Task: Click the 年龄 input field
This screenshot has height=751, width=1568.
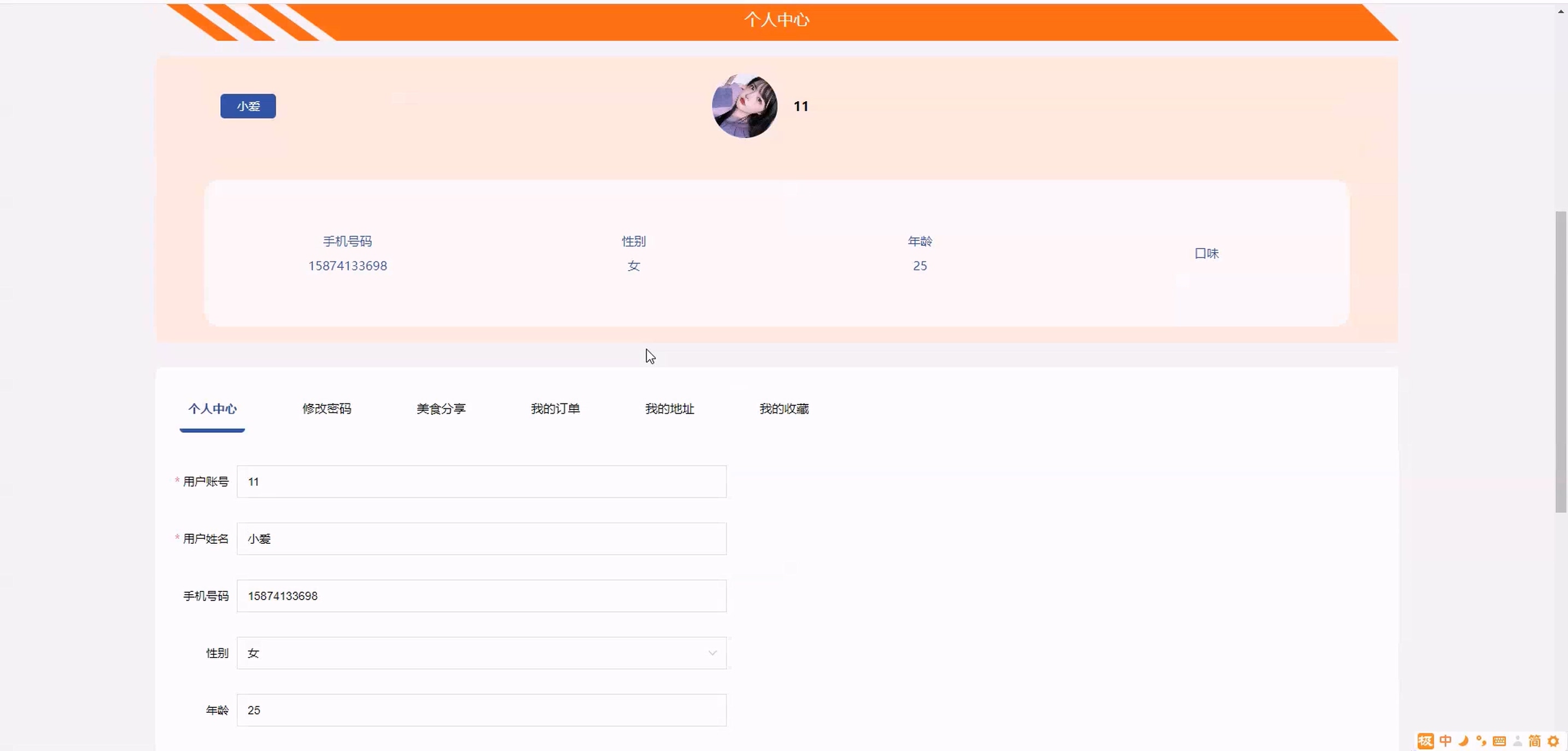Action: pos(482,710)
